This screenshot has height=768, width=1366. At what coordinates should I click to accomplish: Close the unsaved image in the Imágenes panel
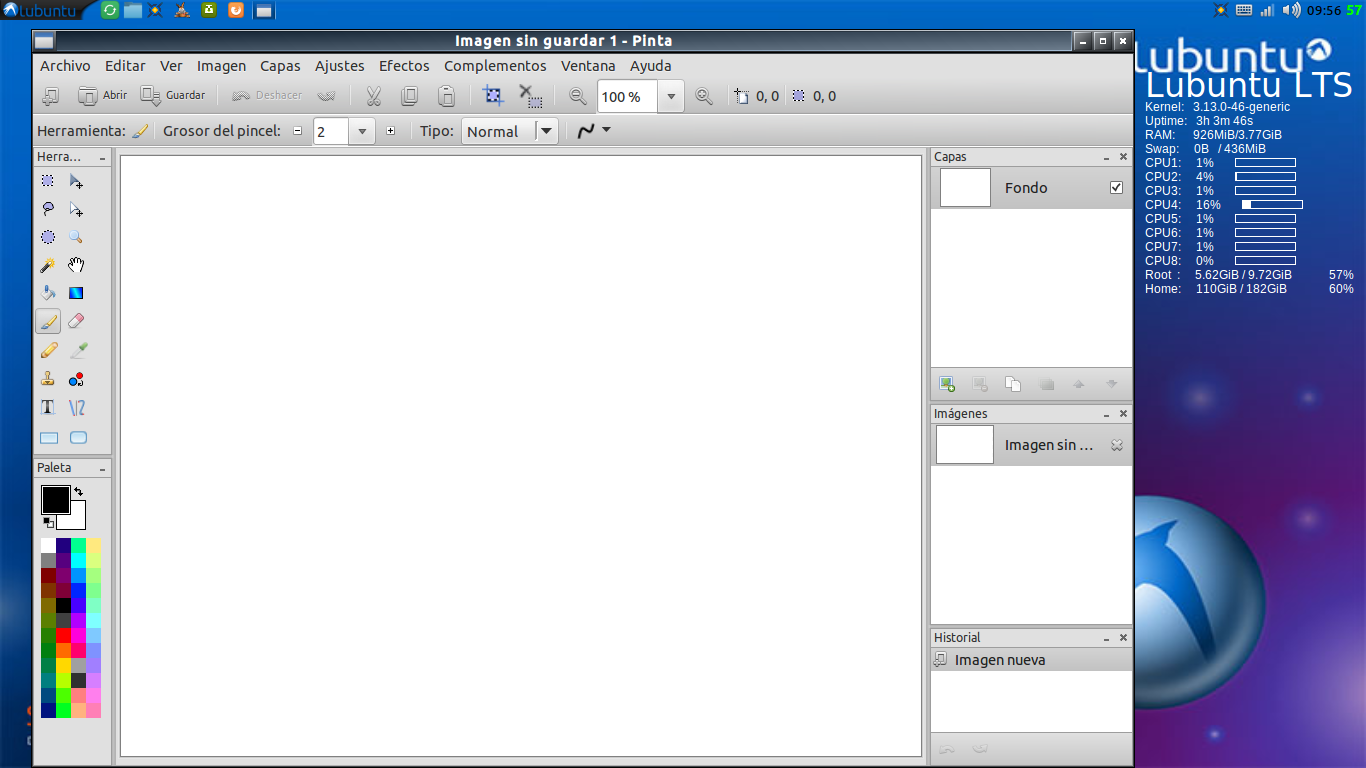tap(1117, 445)
